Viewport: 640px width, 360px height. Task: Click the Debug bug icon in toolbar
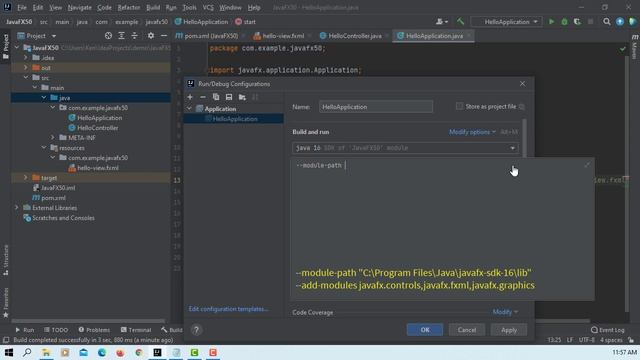tap(564, 22)
